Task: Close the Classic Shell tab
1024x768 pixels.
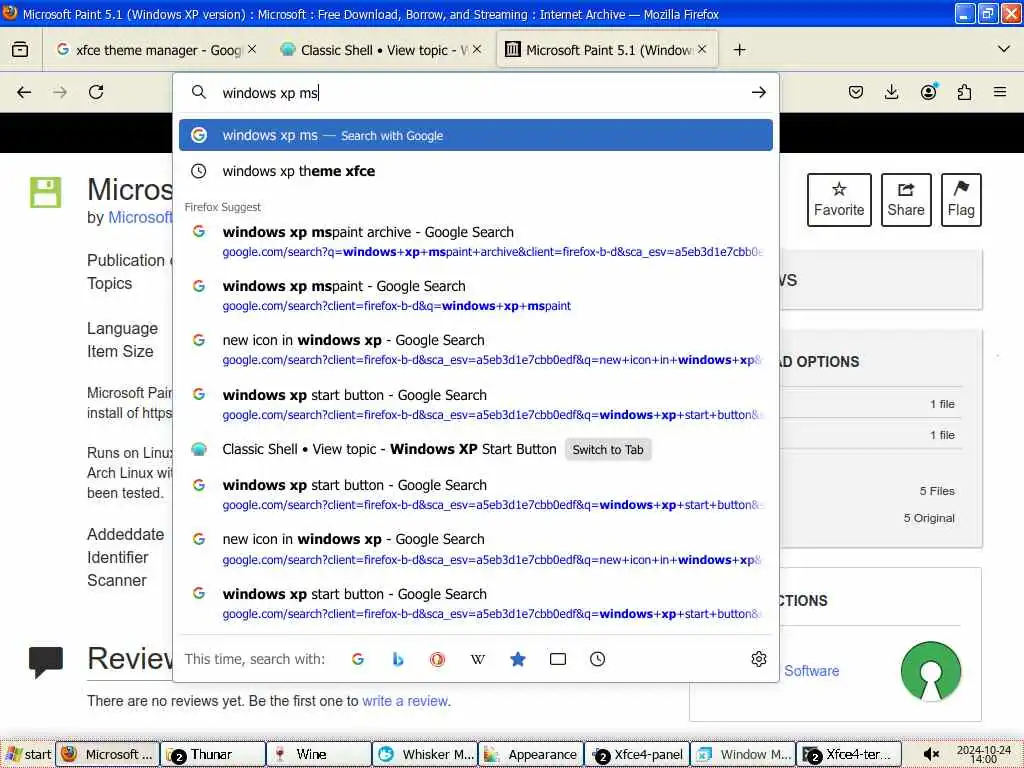Action: pyautogui.click(x=477, y=49)
